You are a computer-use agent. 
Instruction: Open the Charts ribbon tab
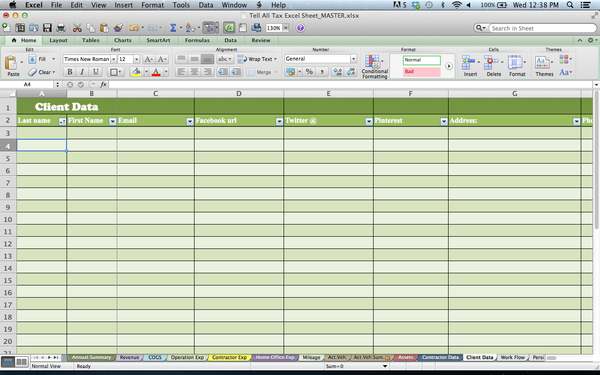pos(122,40)
